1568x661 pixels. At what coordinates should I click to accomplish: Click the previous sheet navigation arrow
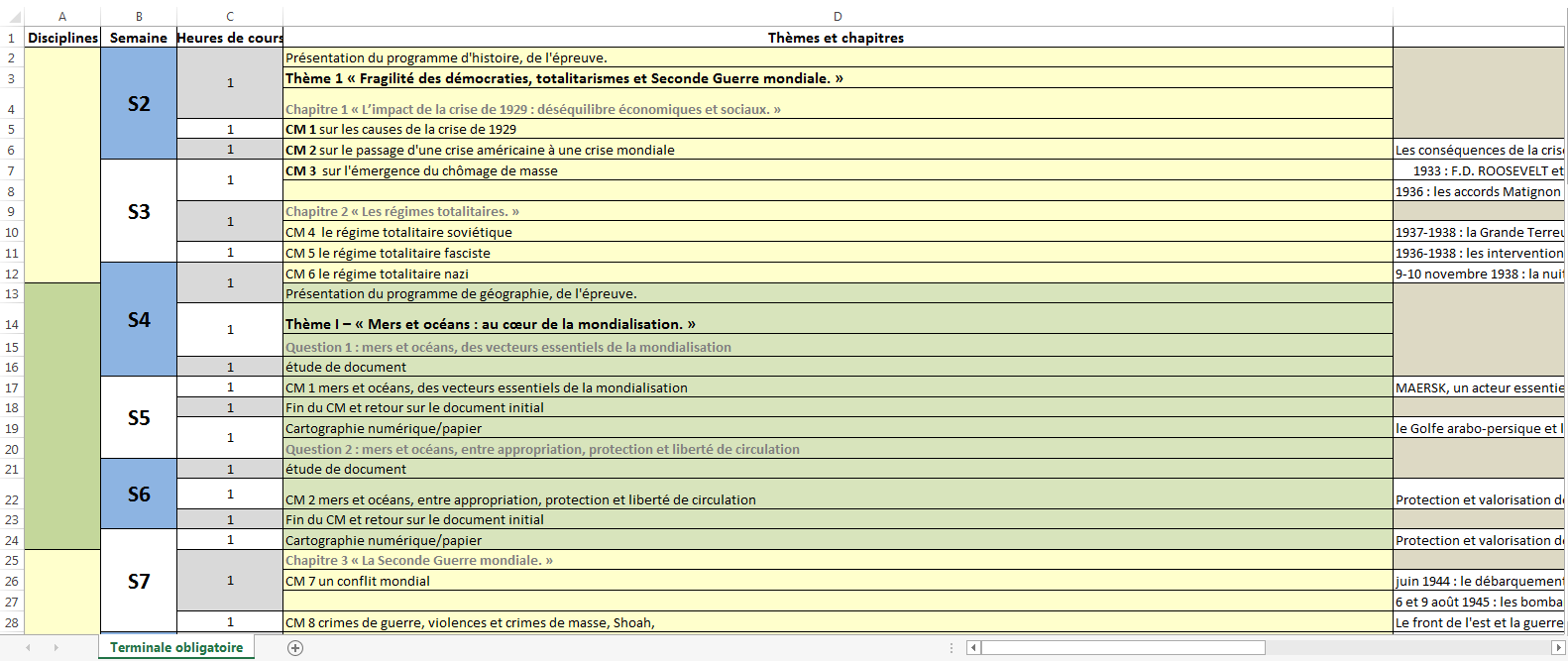click(x=29, y=648)
